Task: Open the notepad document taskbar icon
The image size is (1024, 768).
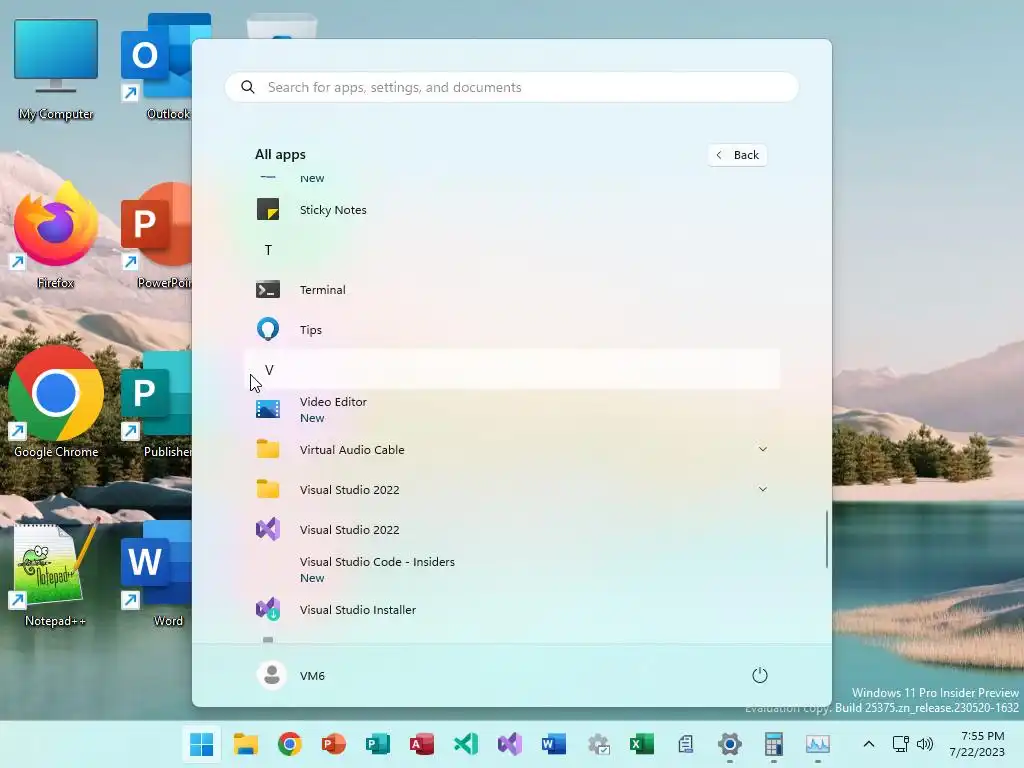Action: (686, 744)
